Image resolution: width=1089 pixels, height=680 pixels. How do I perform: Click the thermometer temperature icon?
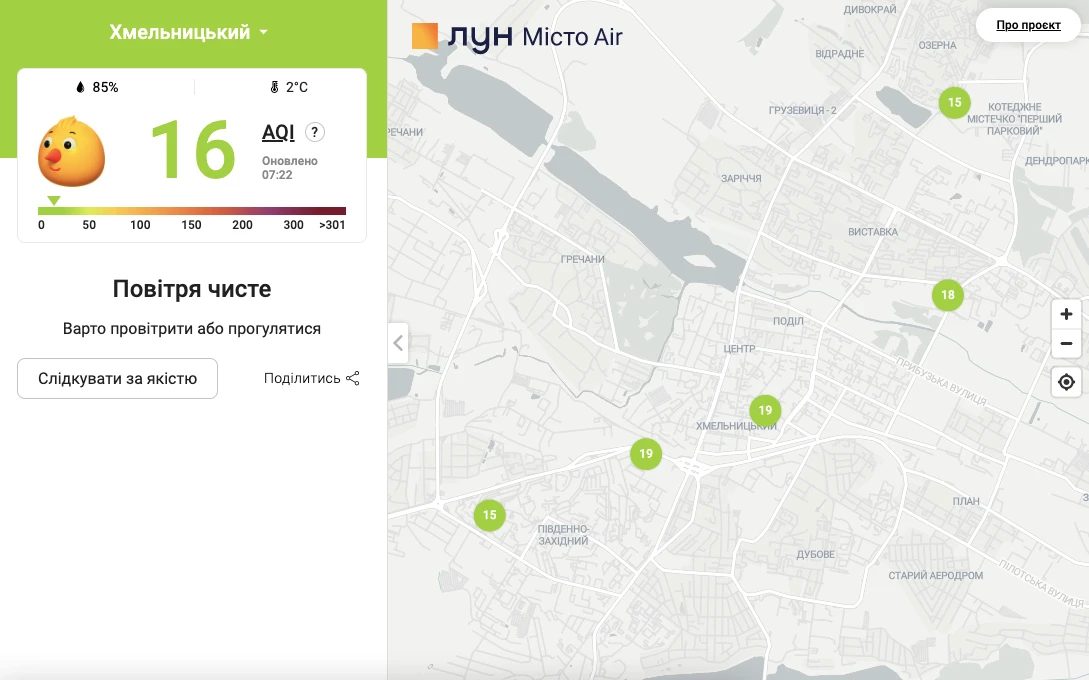[274, 87]
